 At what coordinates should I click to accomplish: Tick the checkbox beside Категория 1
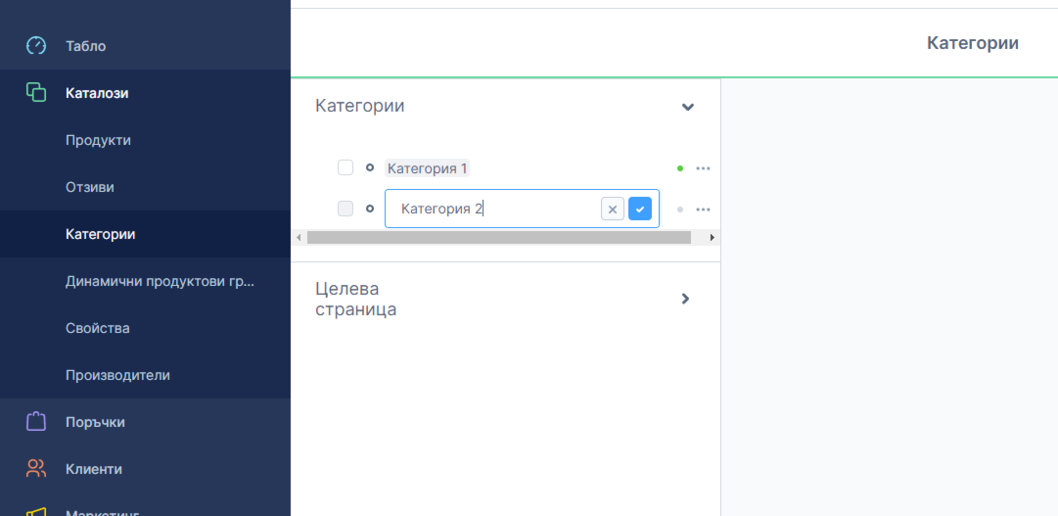click(346, 168)
